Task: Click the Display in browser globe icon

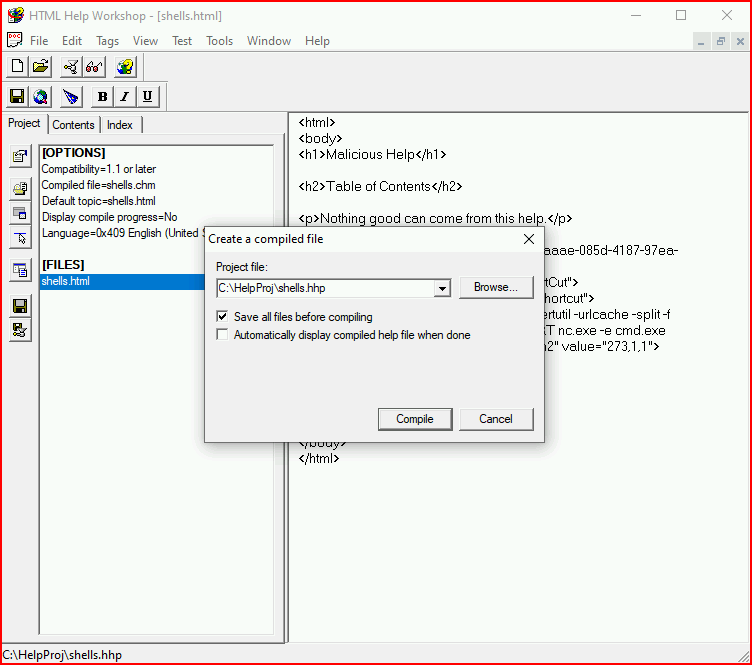Action: [41, 96]
